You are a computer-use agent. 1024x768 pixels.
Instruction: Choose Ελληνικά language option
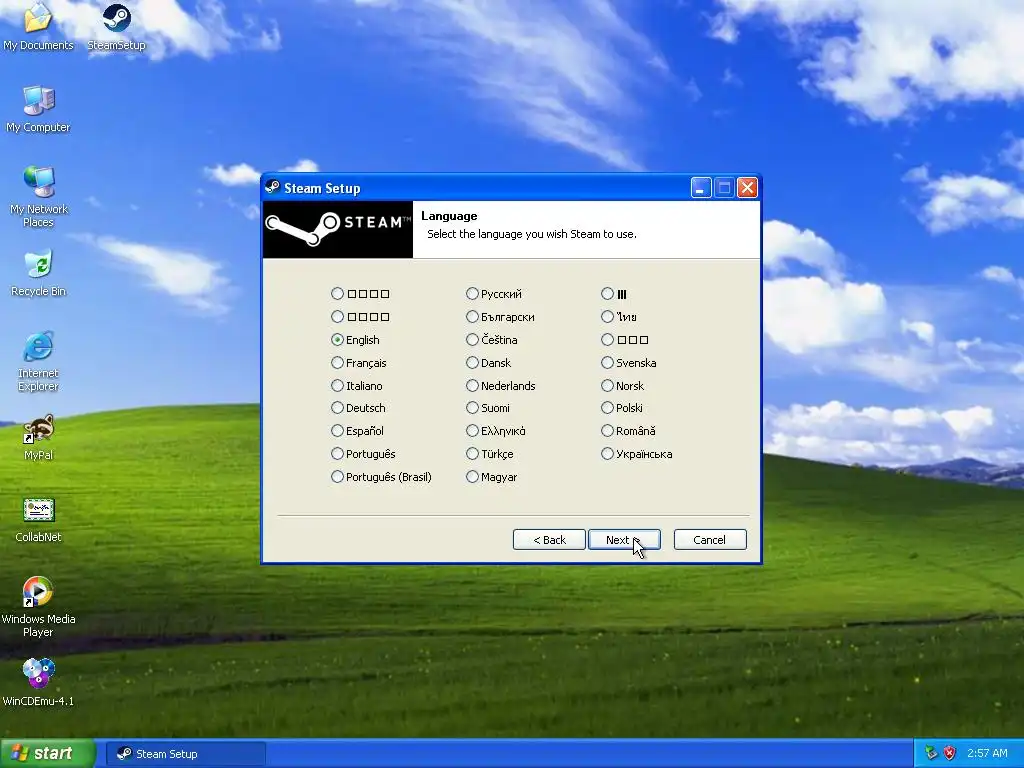(496, 430)
